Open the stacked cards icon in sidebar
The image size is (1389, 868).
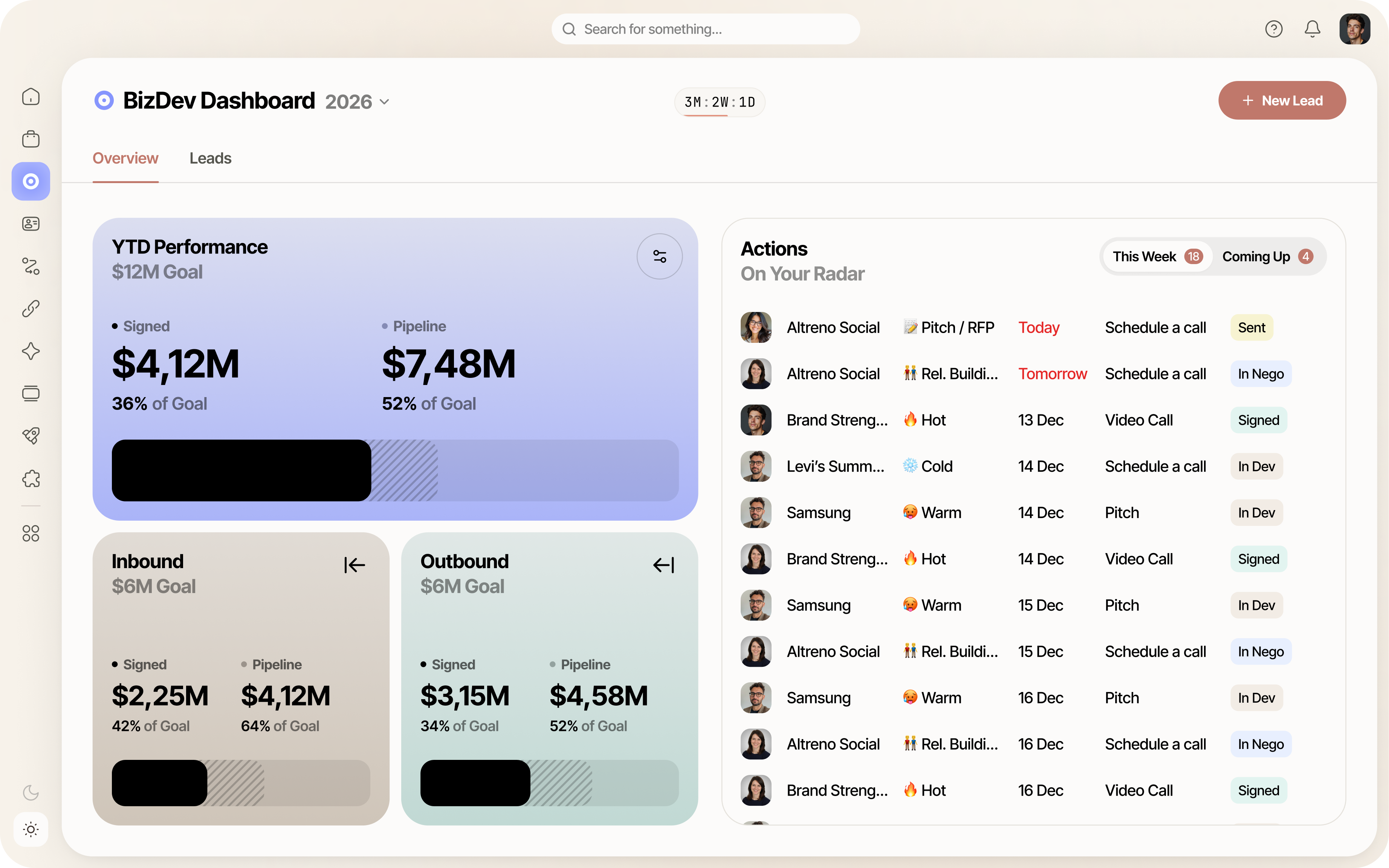click(31, 394)
